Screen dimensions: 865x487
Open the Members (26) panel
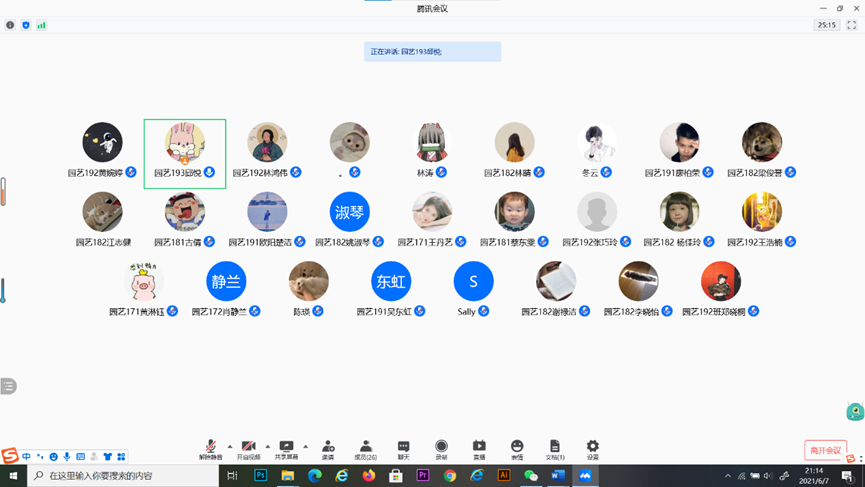tap(366, 447)
